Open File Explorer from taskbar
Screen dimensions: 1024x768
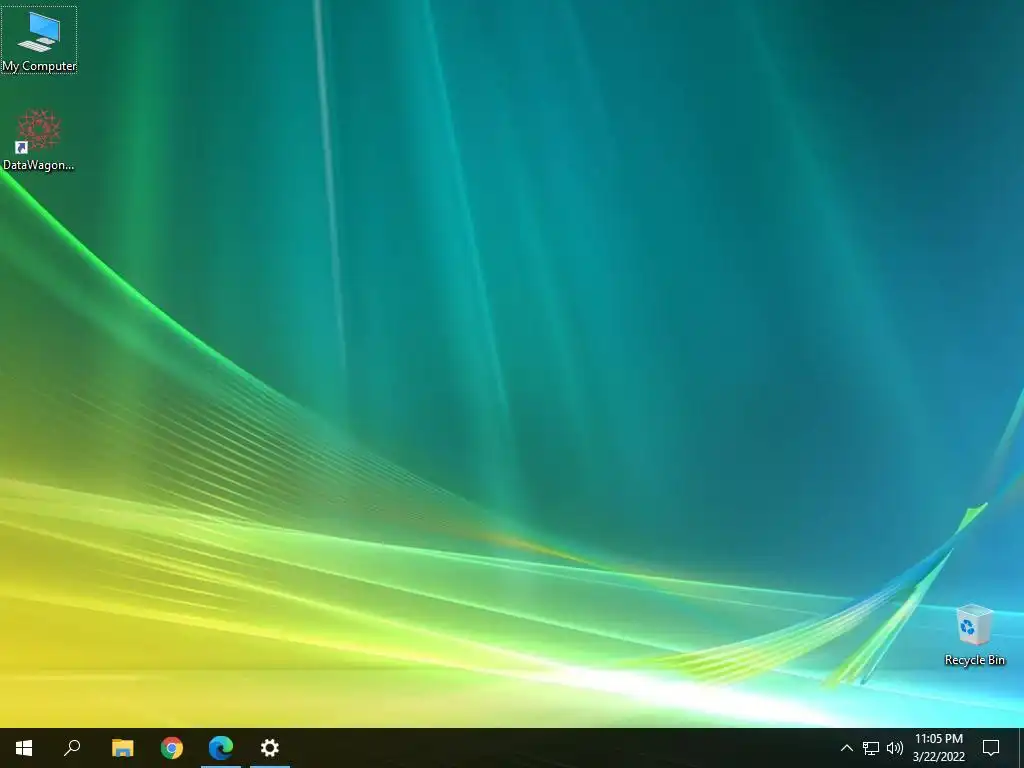[x=122, y=748]
